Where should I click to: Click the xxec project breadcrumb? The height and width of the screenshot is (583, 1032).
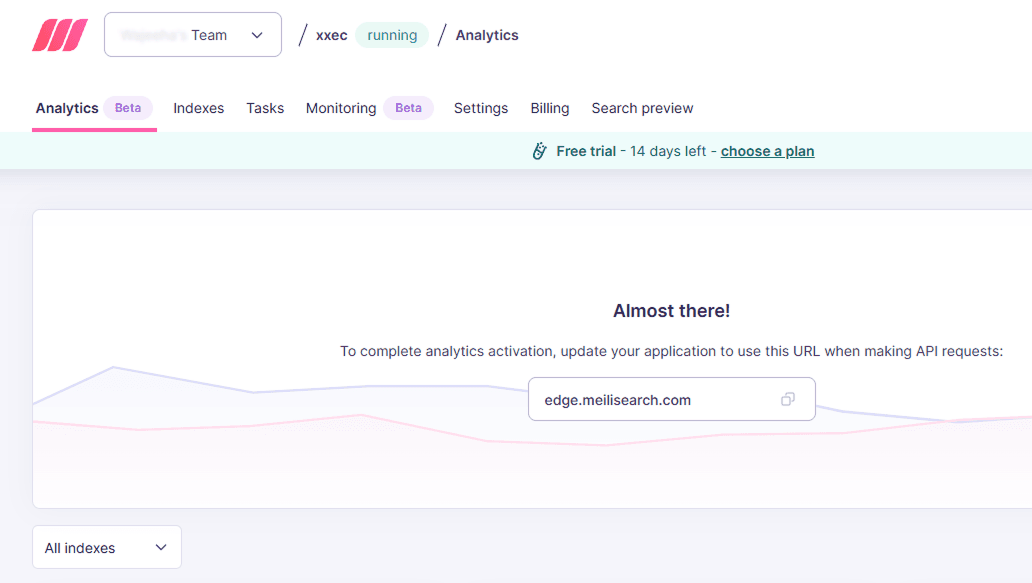pyautogui.click(x=331, y=35)
